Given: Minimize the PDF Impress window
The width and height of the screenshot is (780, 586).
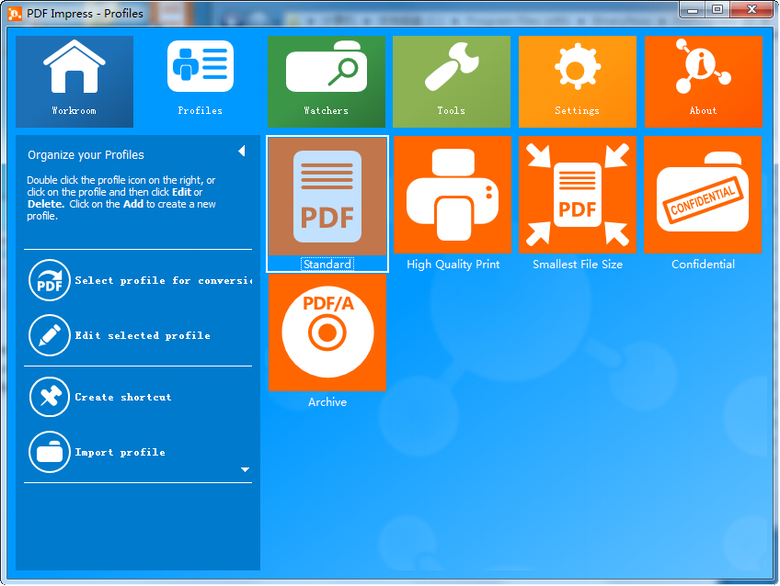Looking at the screenshot, I should click(693, 10).
